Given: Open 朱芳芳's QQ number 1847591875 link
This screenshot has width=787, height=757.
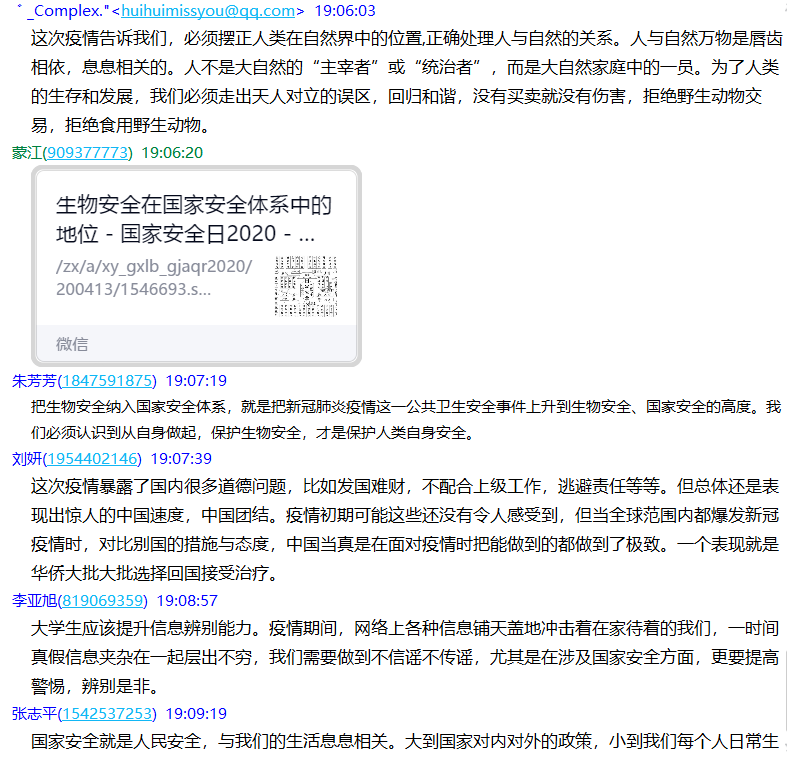Looking at the screenshot, I should 108,381.
